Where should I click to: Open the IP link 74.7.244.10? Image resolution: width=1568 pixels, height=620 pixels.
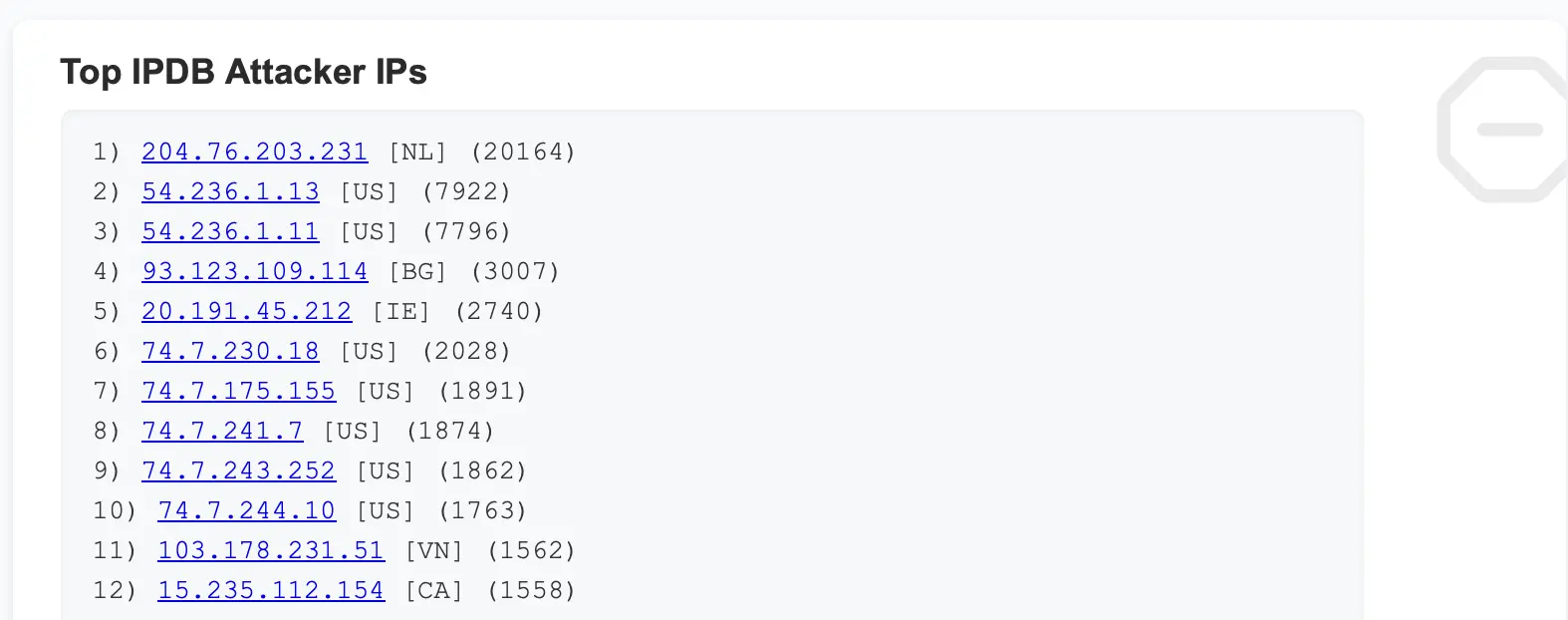point(246,510)
